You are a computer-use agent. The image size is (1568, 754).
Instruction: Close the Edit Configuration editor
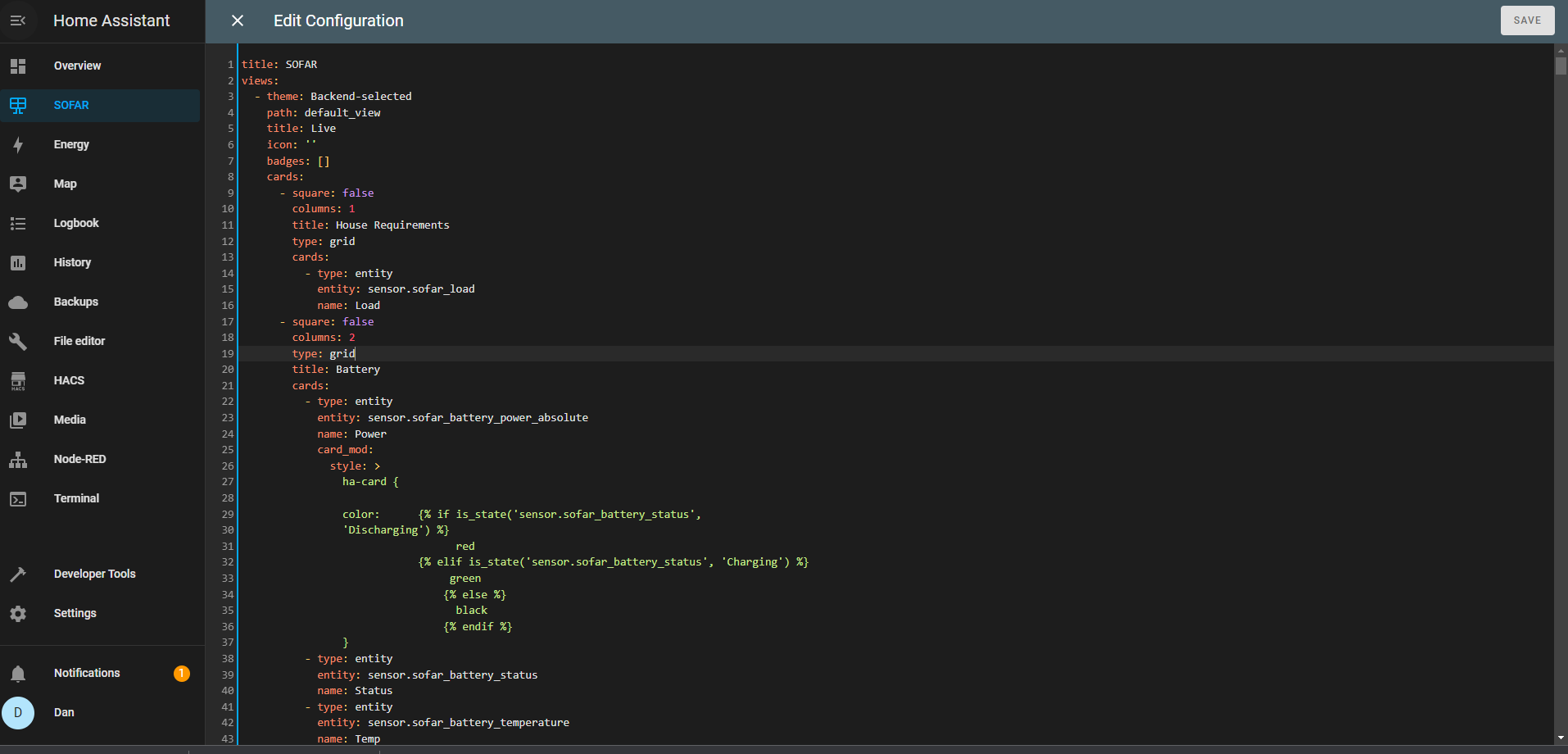tap(238, 20)
